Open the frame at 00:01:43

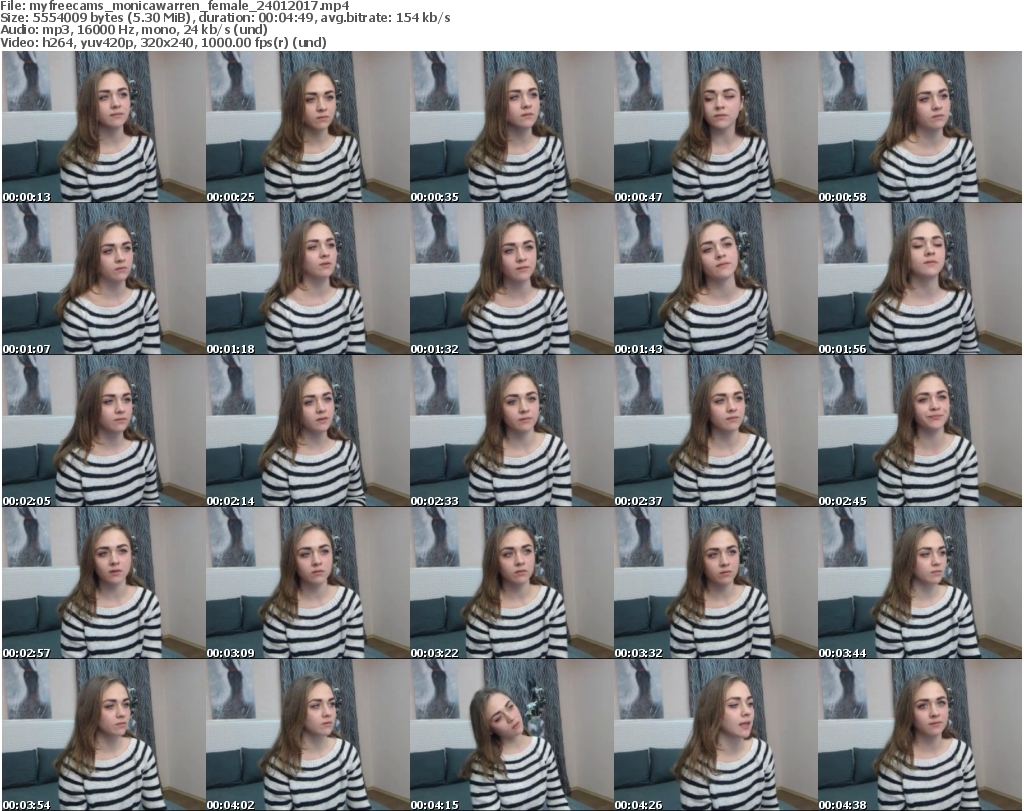[715, 279]
